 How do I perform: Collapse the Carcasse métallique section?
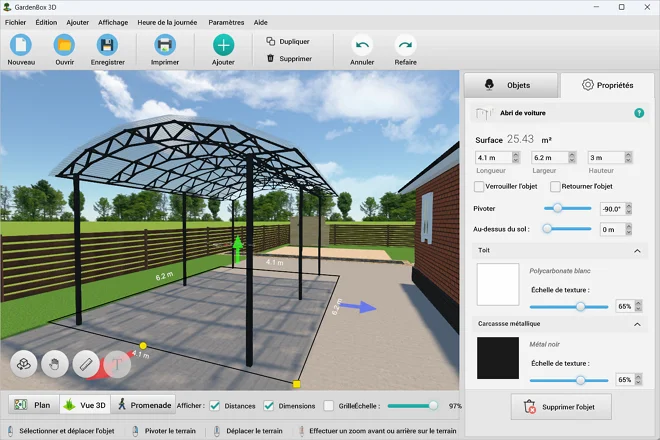pyautogui.click(x=639, y=325)
